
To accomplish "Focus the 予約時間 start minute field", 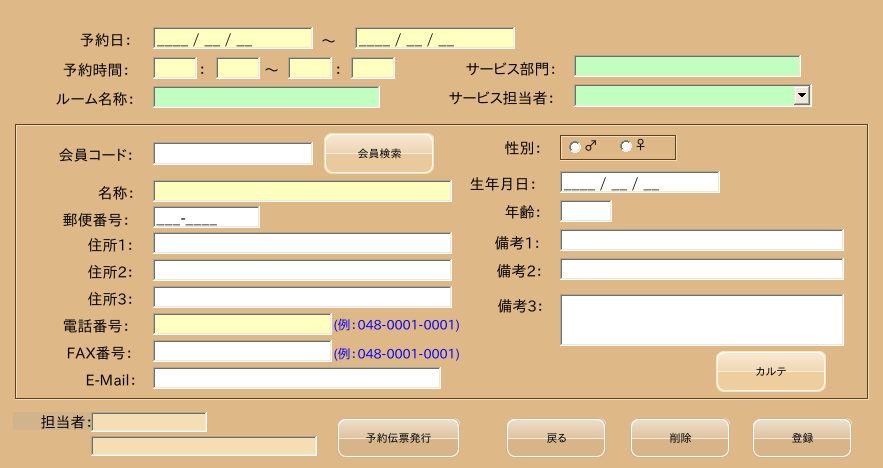I will pyautogui.click(x=238, y=68).
